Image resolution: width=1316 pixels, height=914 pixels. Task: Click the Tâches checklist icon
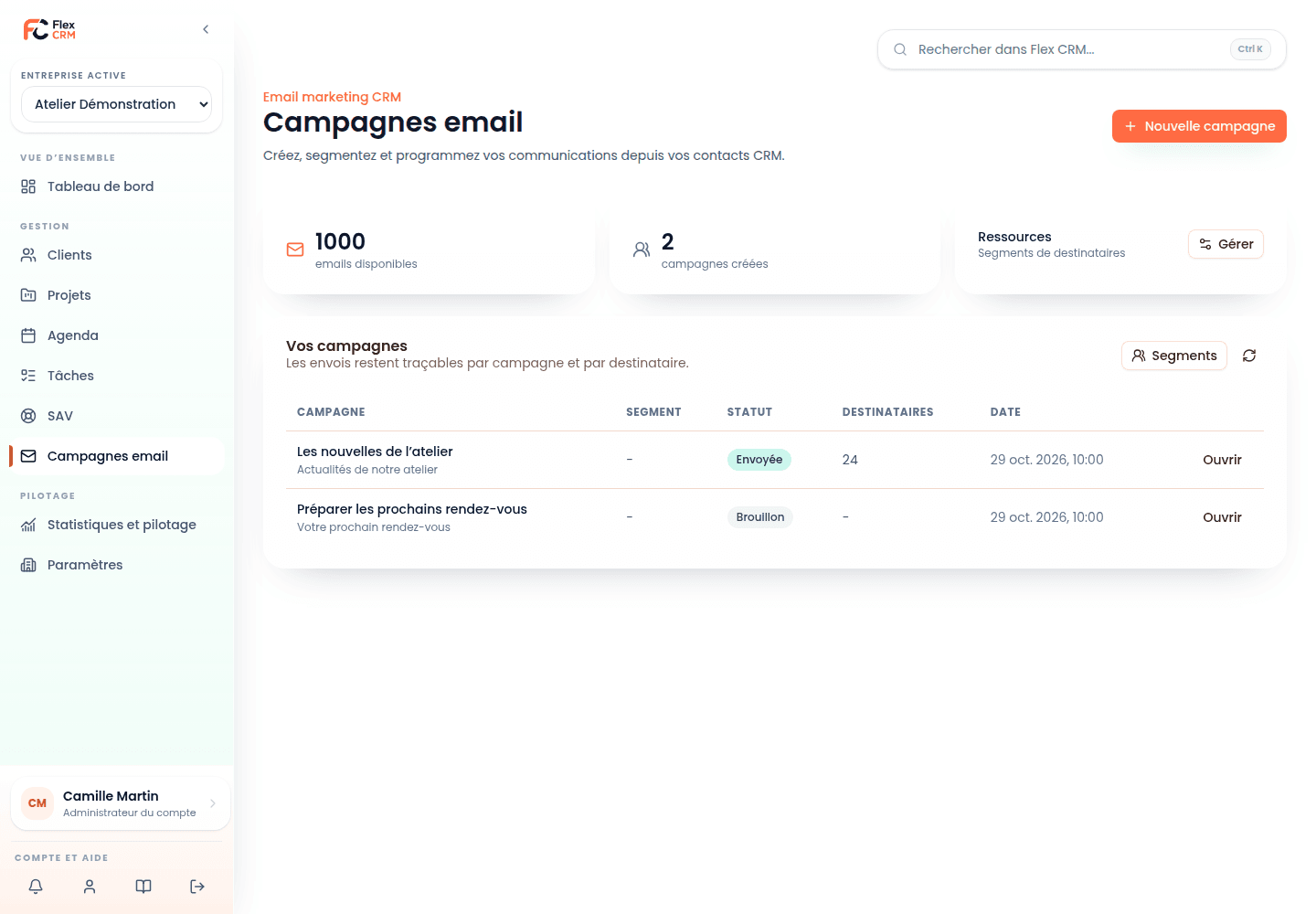(x=28, y=376)
